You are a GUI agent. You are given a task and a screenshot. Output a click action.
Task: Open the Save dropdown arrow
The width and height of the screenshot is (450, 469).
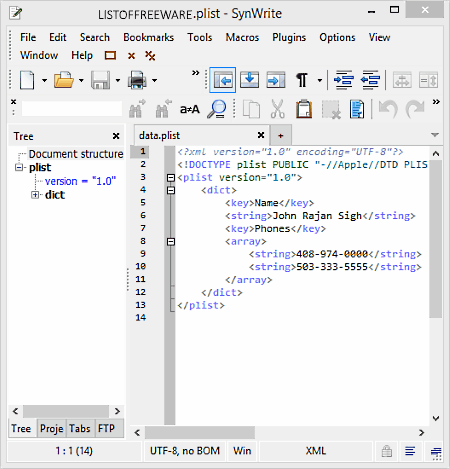tap(118, 80)
